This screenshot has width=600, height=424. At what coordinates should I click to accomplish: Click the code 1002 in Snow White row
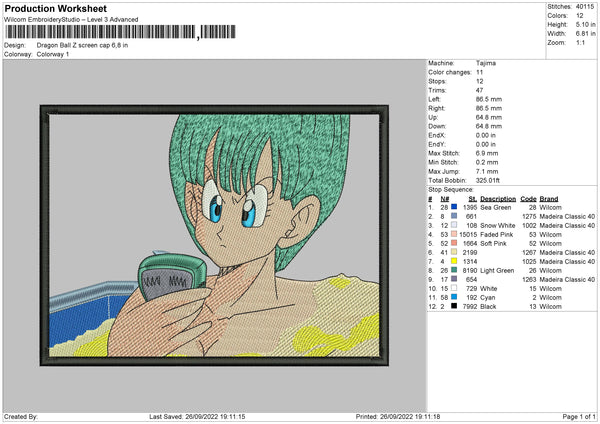coord(529,225)
